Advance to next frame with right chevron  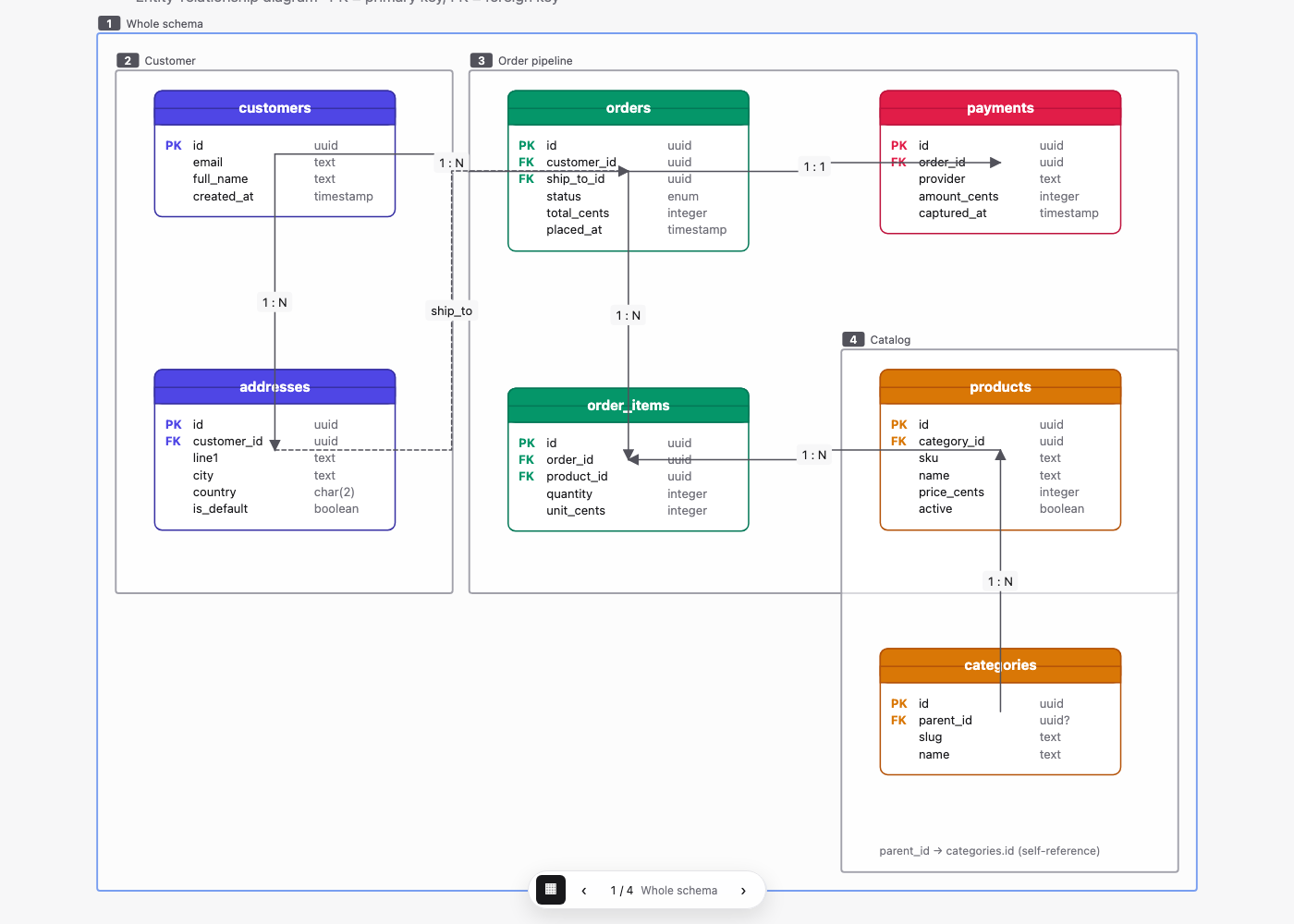(743, 891)
